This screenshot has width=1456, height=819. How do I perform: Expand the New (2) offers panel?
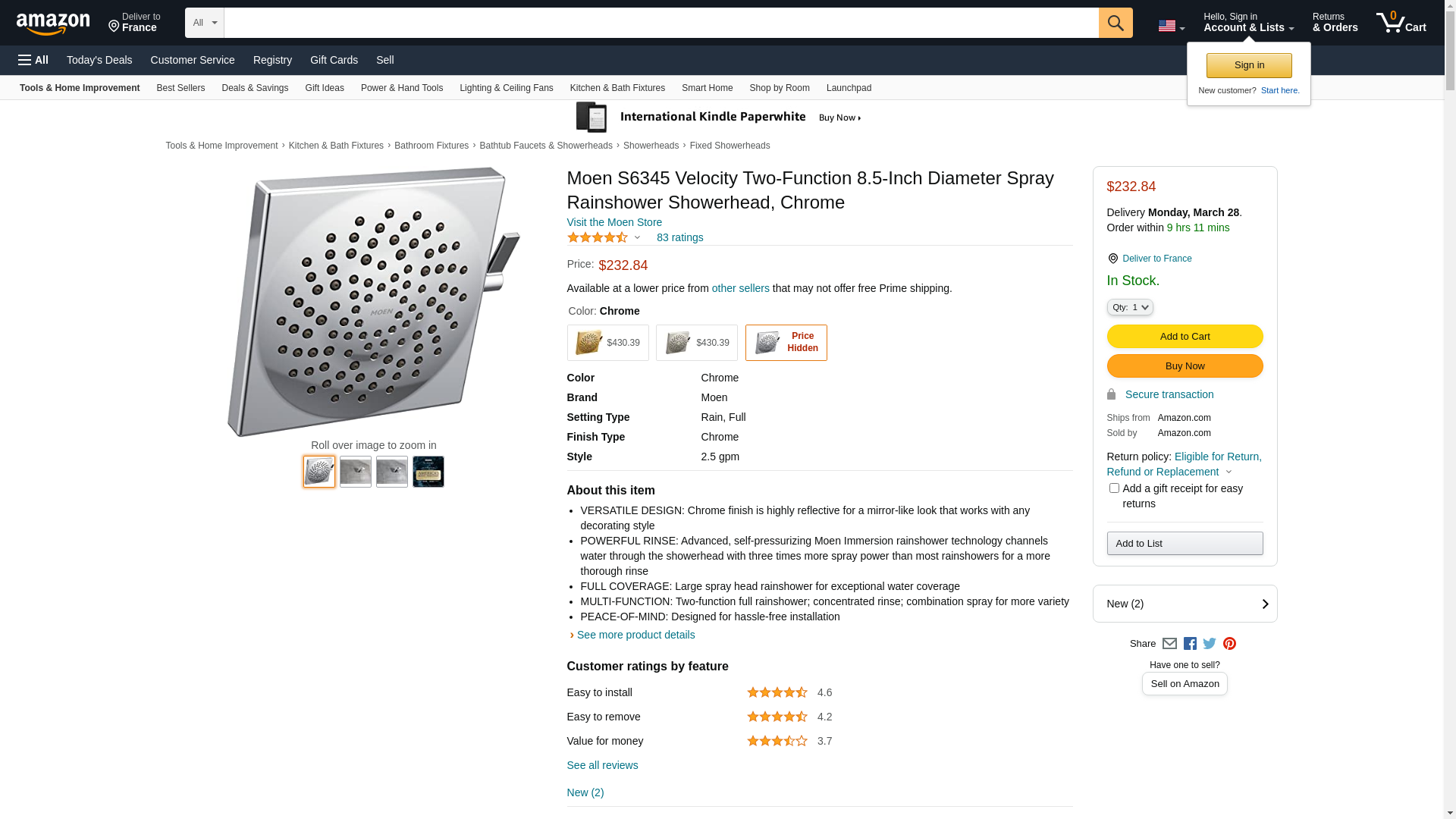1185,604
